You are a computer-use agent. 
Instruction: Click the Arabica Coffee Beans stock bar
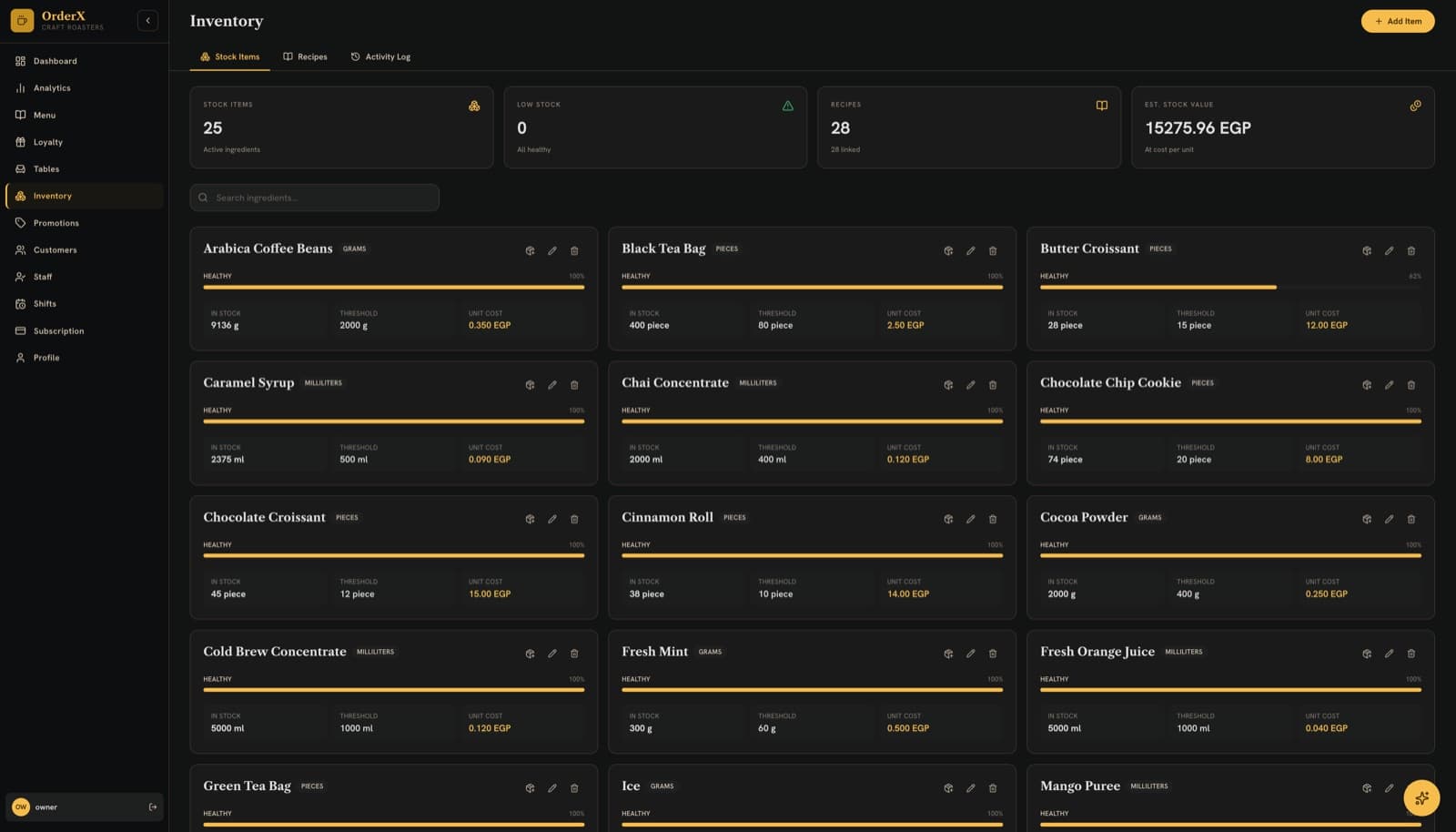click(394, 287)
